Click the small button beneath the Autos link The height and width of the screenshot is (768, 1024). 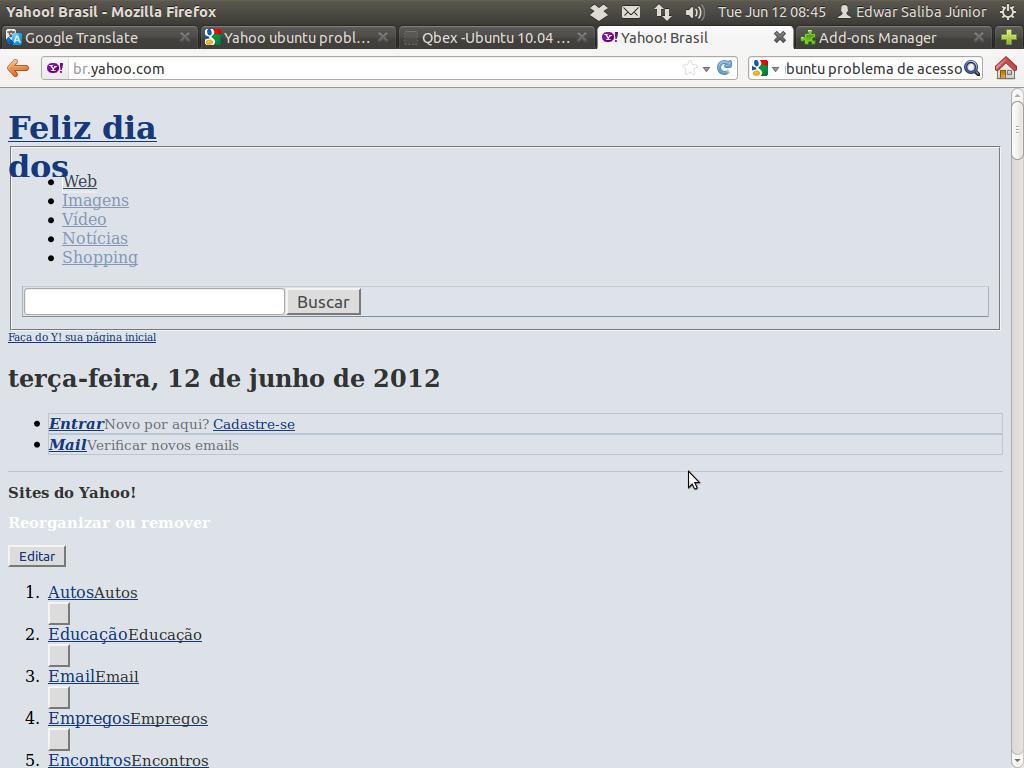pyautogui.click(x=59, y=614)
